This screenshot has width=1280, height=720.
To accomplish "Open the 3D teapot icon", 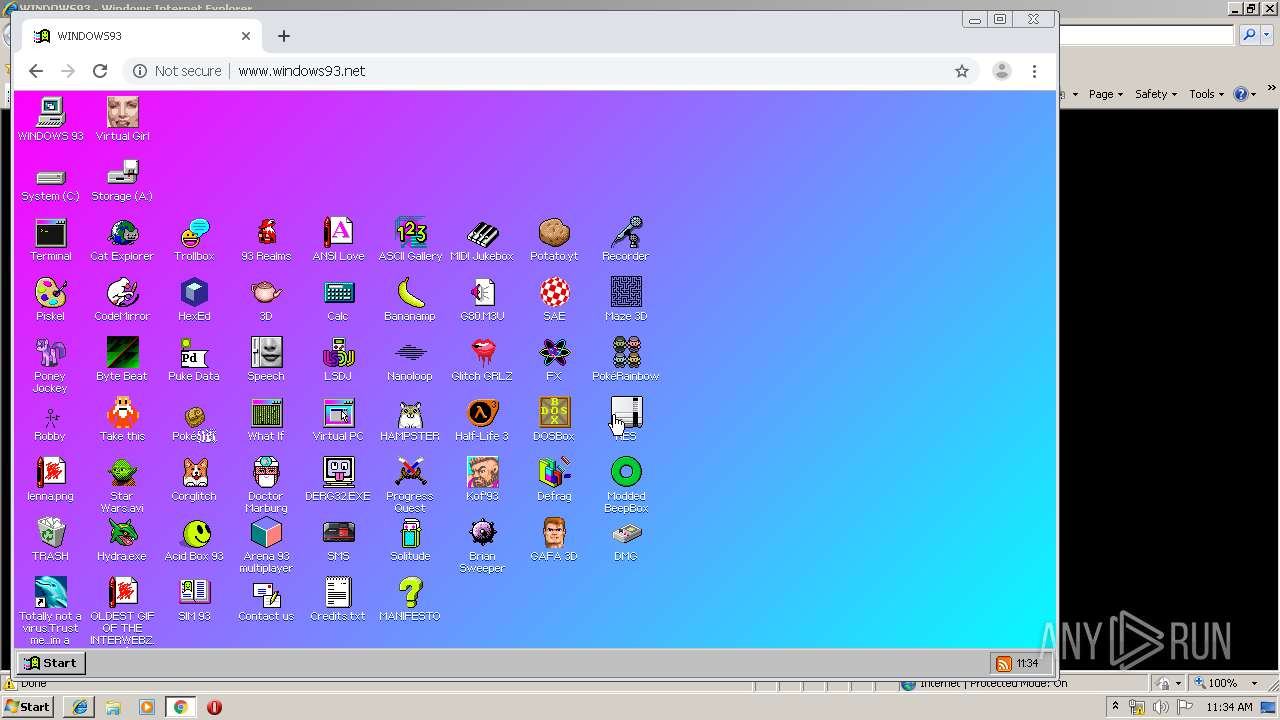I will click(x=266, y=300).
